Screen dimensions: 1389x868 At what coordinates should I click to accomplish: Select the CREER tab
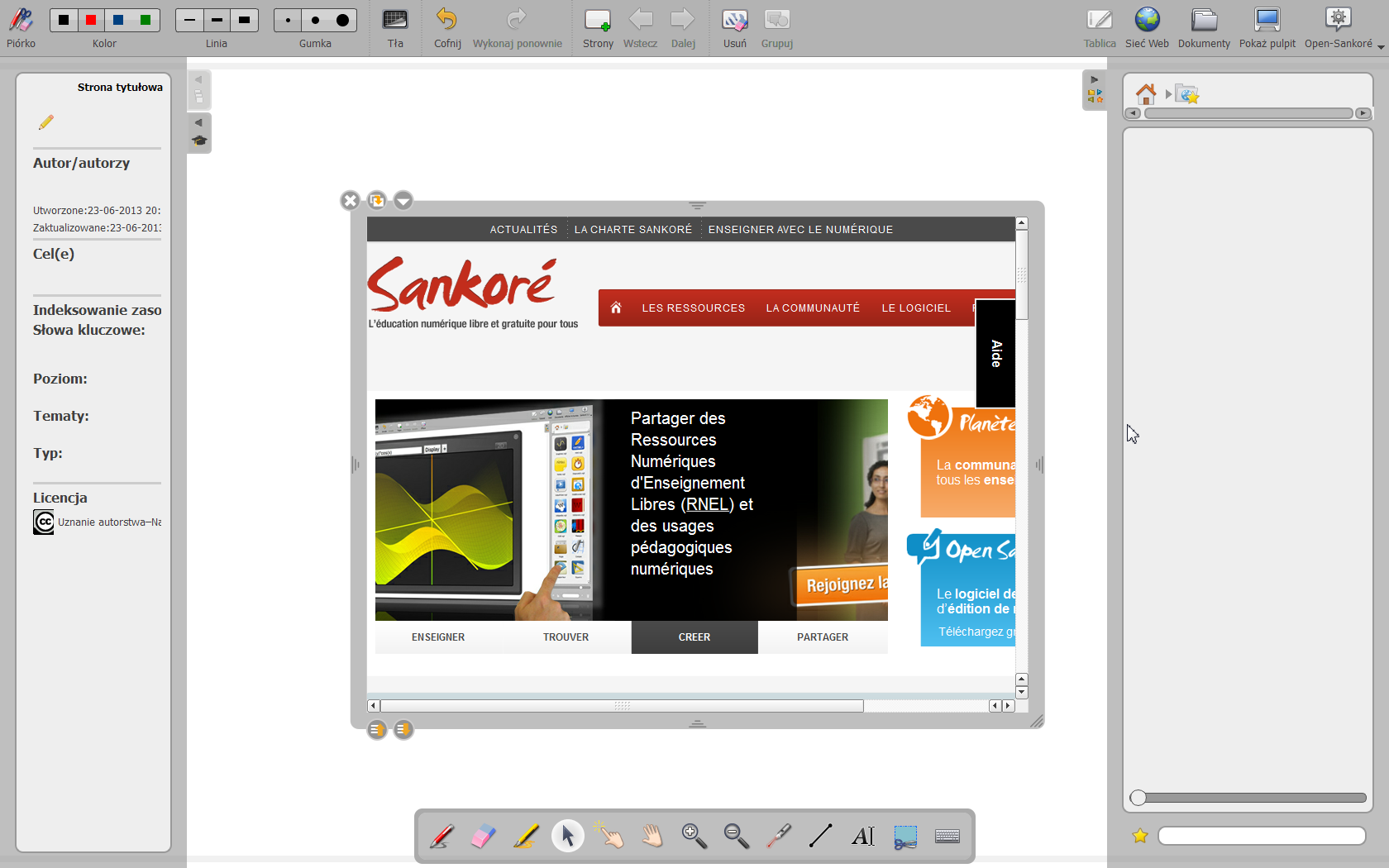[x=694, y=637]
